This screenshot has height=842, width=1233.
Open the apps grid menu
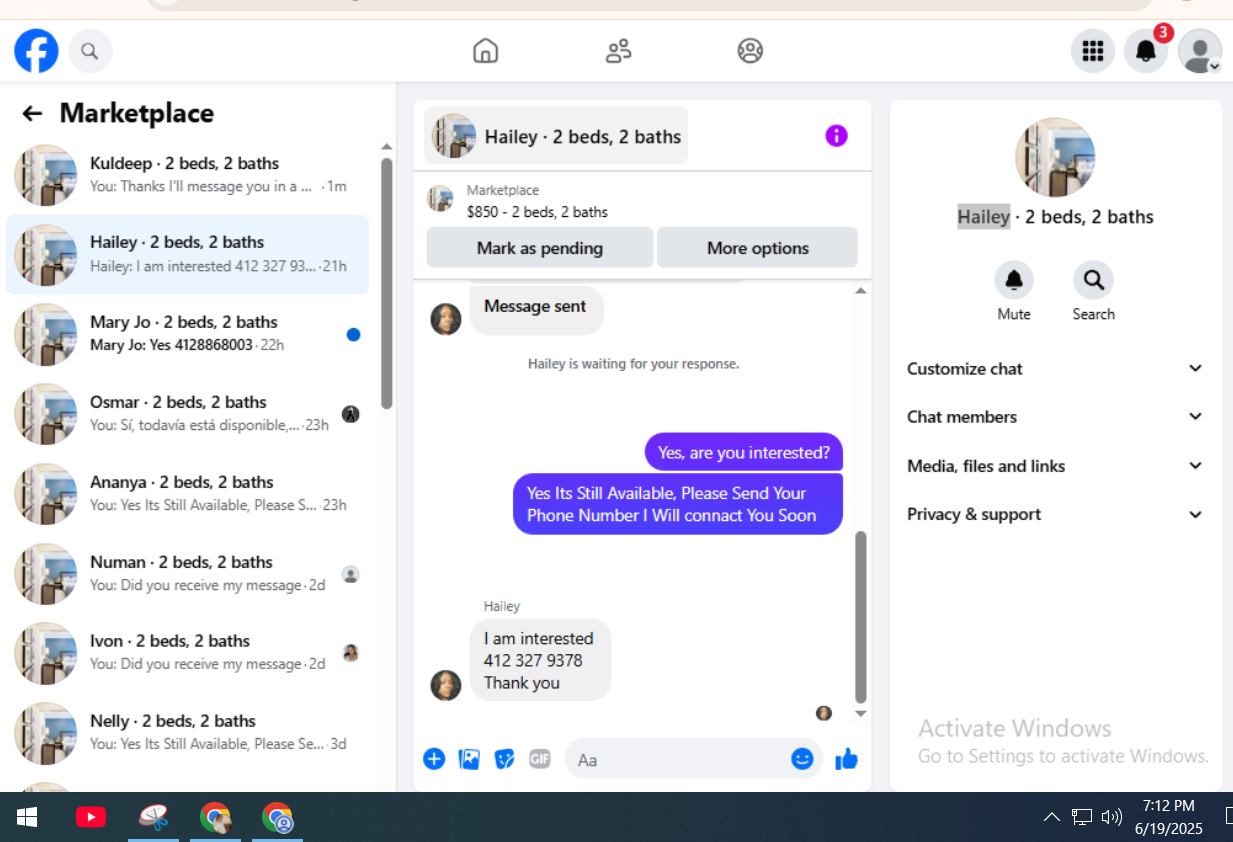pyautogui.click(x=1093, y=51)
